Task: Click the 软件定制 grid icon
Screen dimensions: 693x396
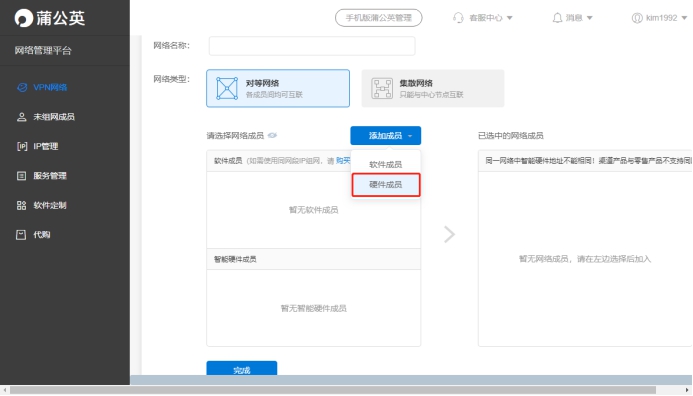Action: click(21, 205)
